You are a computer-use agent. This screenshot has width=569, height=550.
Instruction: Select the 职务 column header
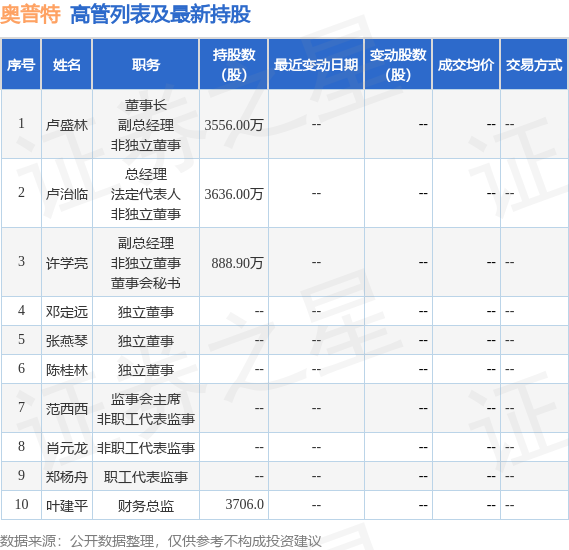coord(146,65)
